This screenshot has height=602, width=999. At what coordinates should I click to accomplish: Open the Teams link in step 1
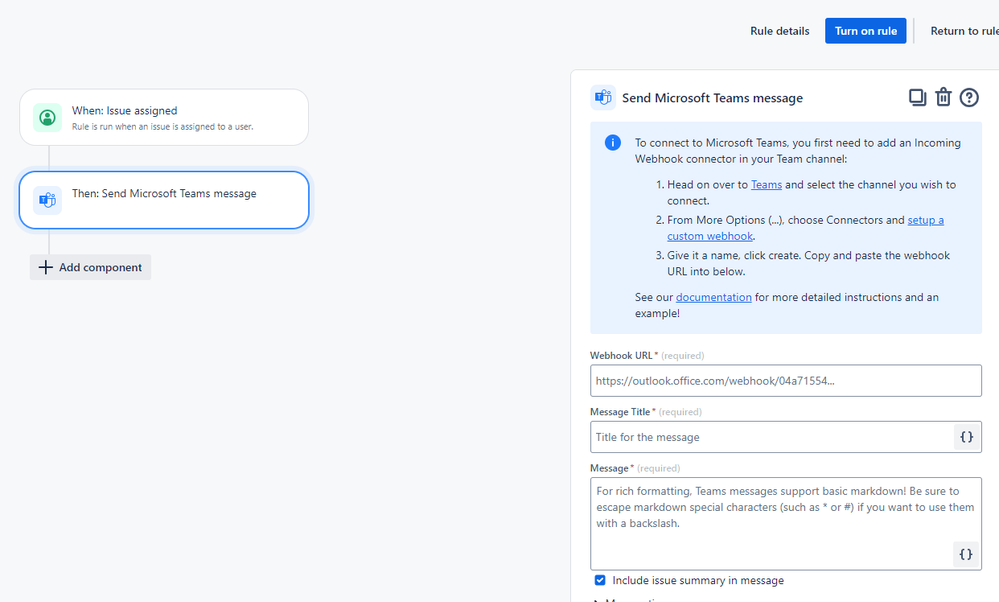[766, 185]
